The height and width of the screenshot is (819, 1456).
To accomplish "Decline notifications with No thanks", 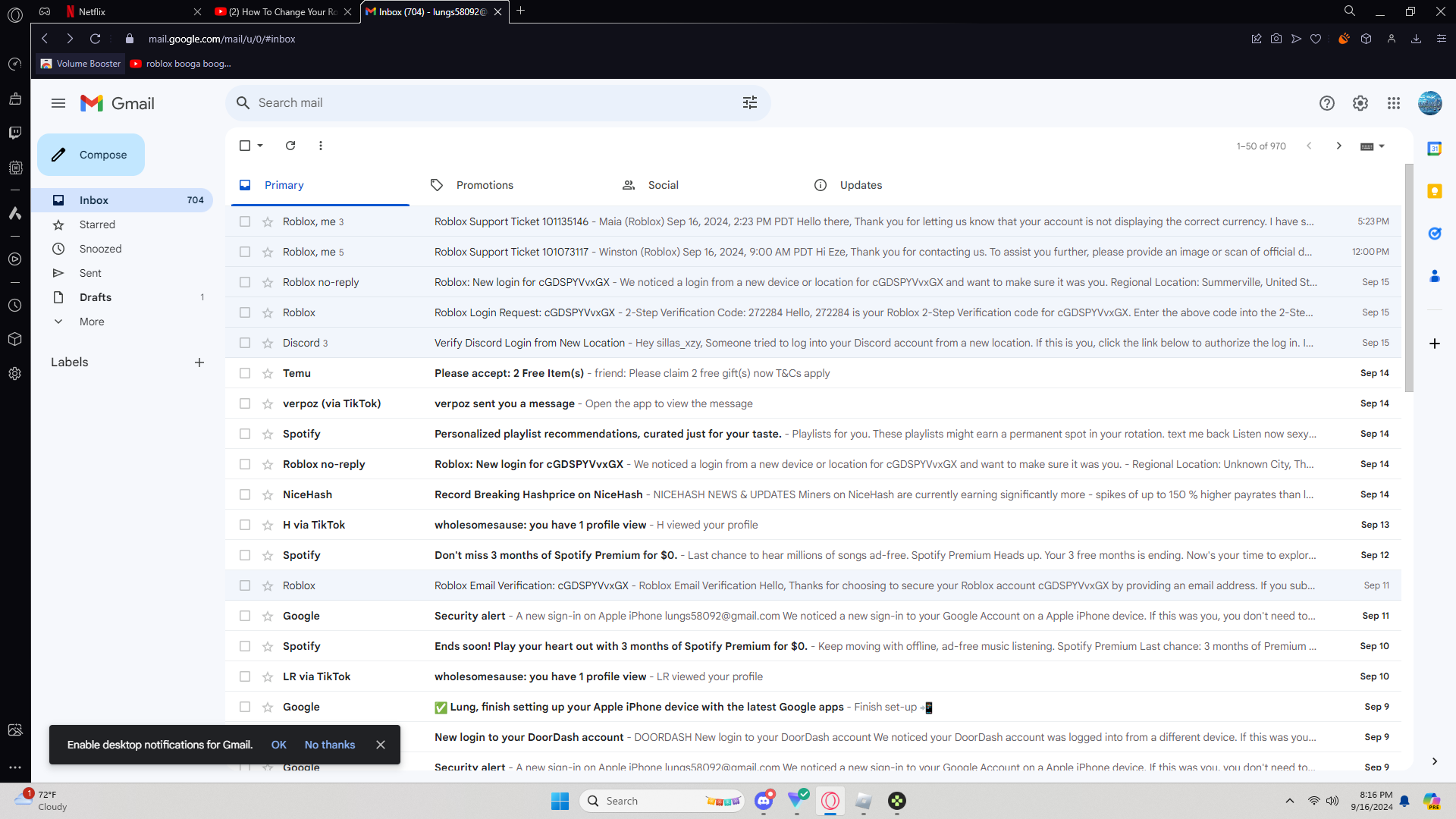I will pos(330,745).
